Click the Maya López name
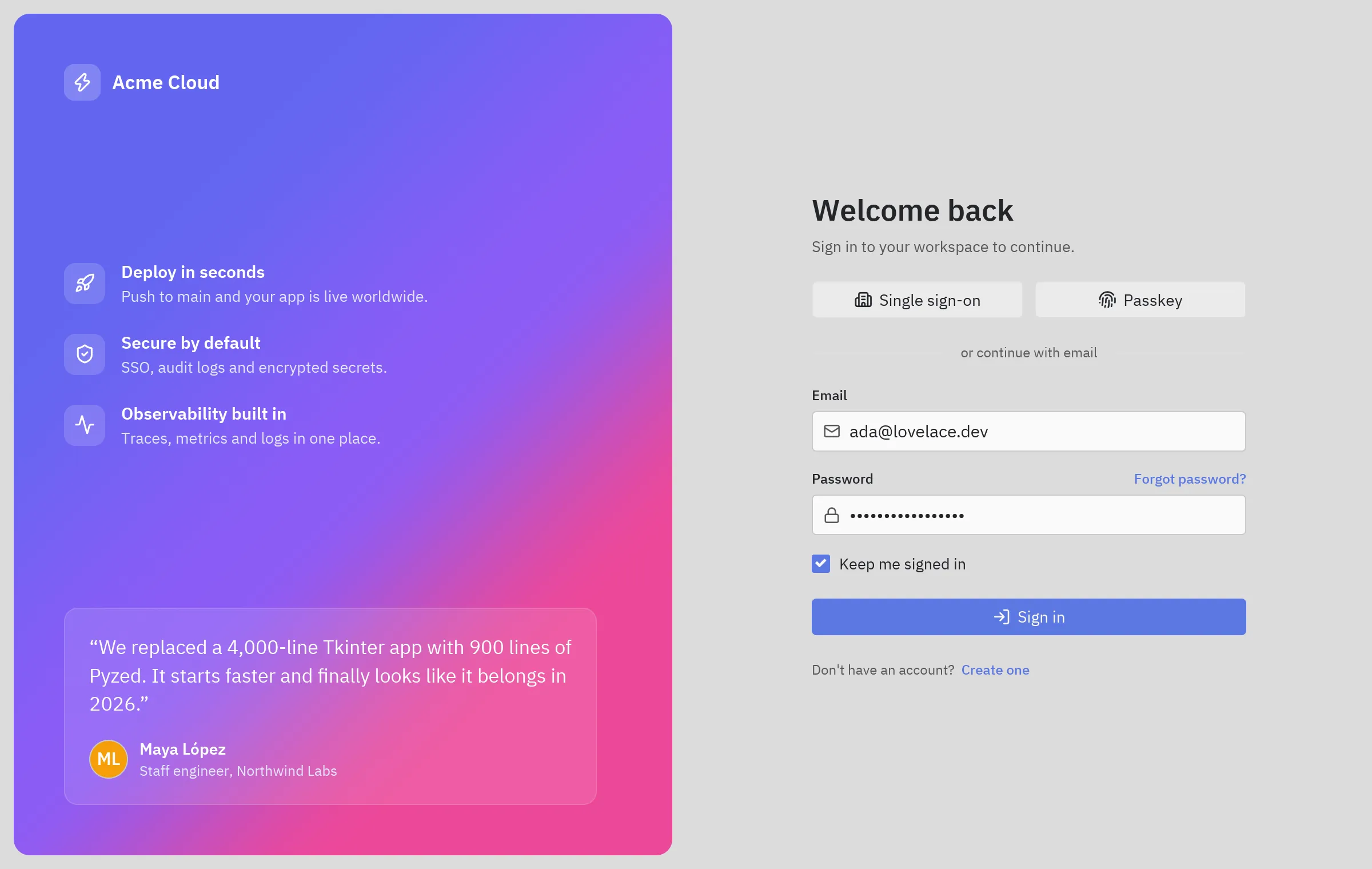Screen dimensions: 1372x869 pyautogui.click(x=183, y=750)
